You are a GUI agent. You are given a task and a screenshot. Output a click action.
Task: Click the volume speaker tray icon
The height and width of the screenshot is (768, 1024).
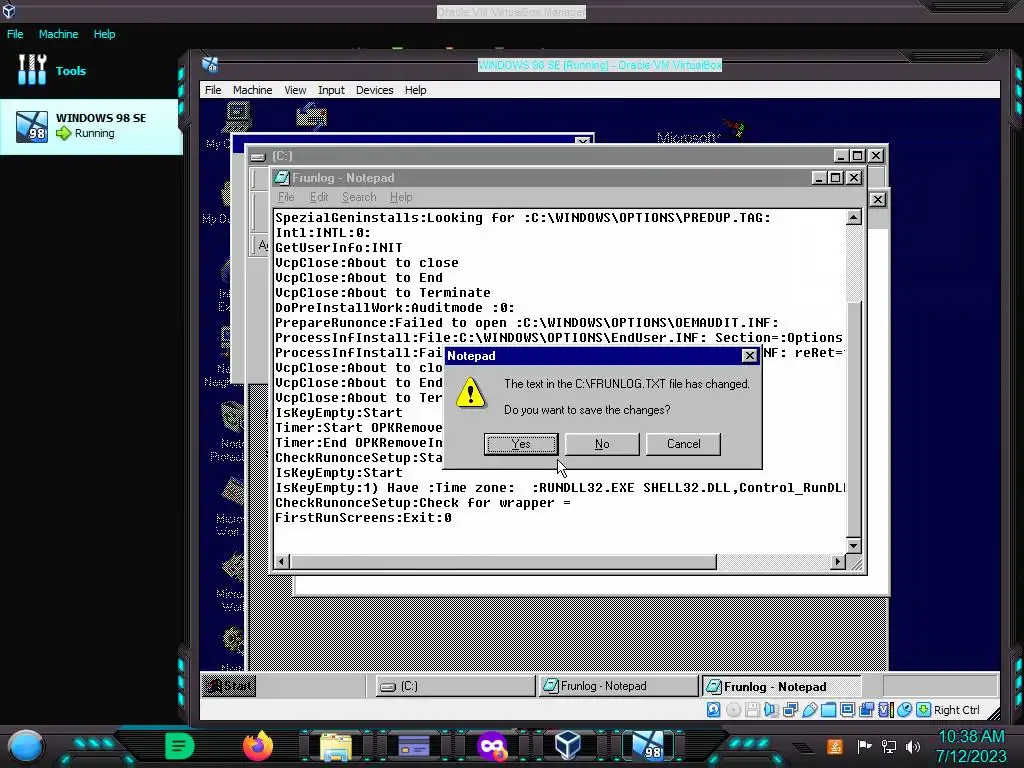point(913,746)
